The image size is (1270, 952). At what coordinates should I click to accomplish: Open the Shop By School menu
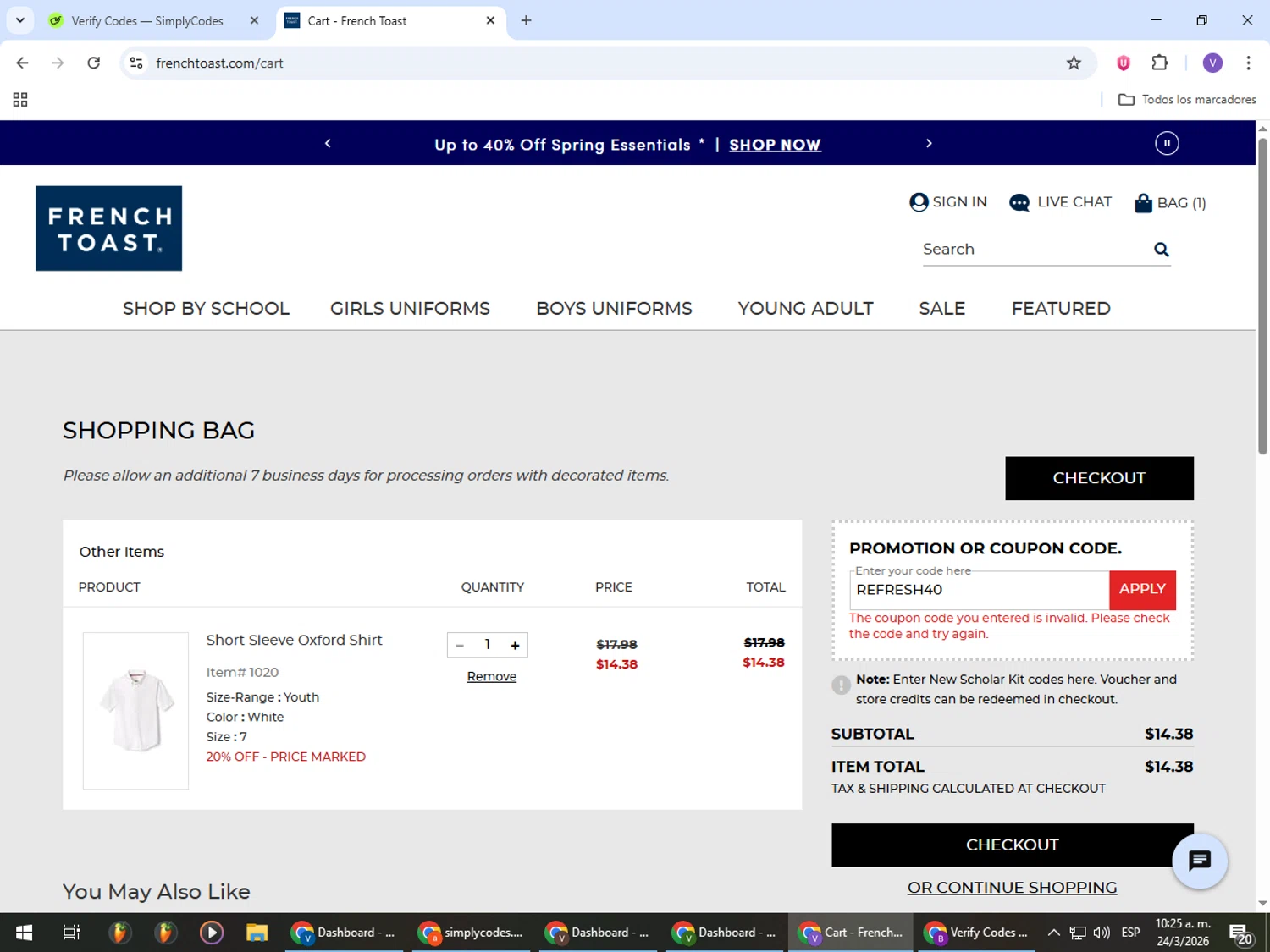(x=206, y=309)
